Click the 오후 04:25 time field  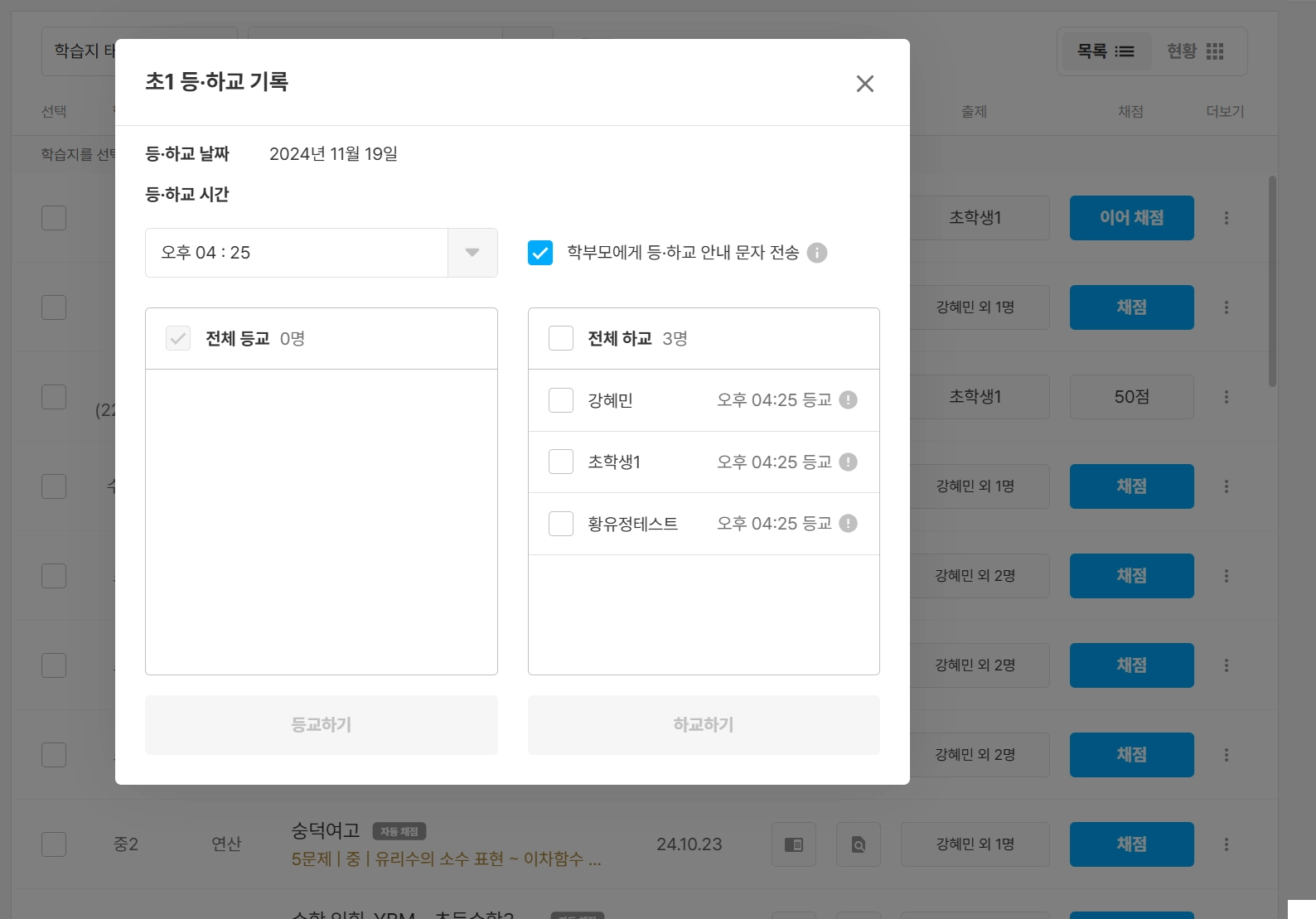click(x=297, y=253)
